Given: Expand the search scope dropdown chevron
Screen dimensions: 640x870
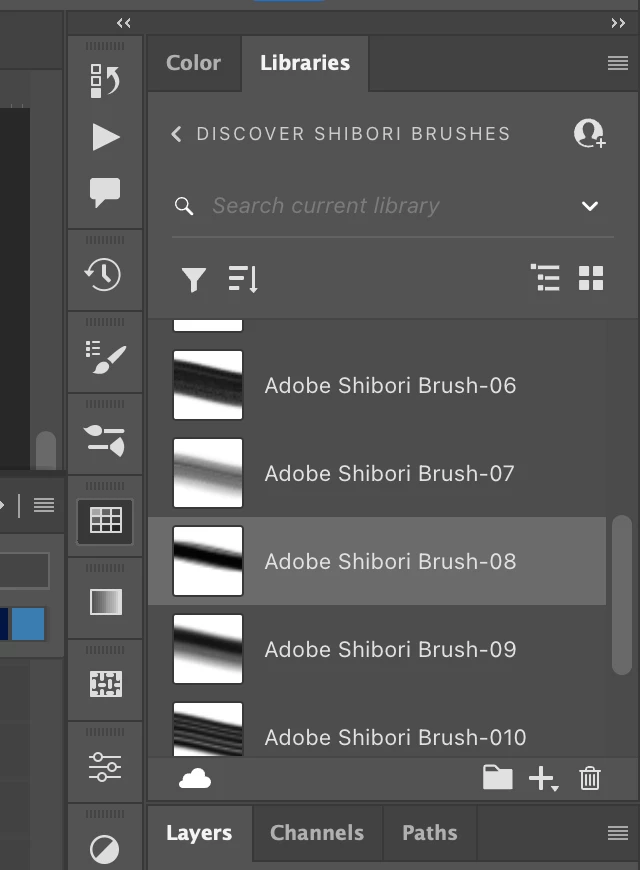Looking at the screenshot, I should tap(589, 206).
